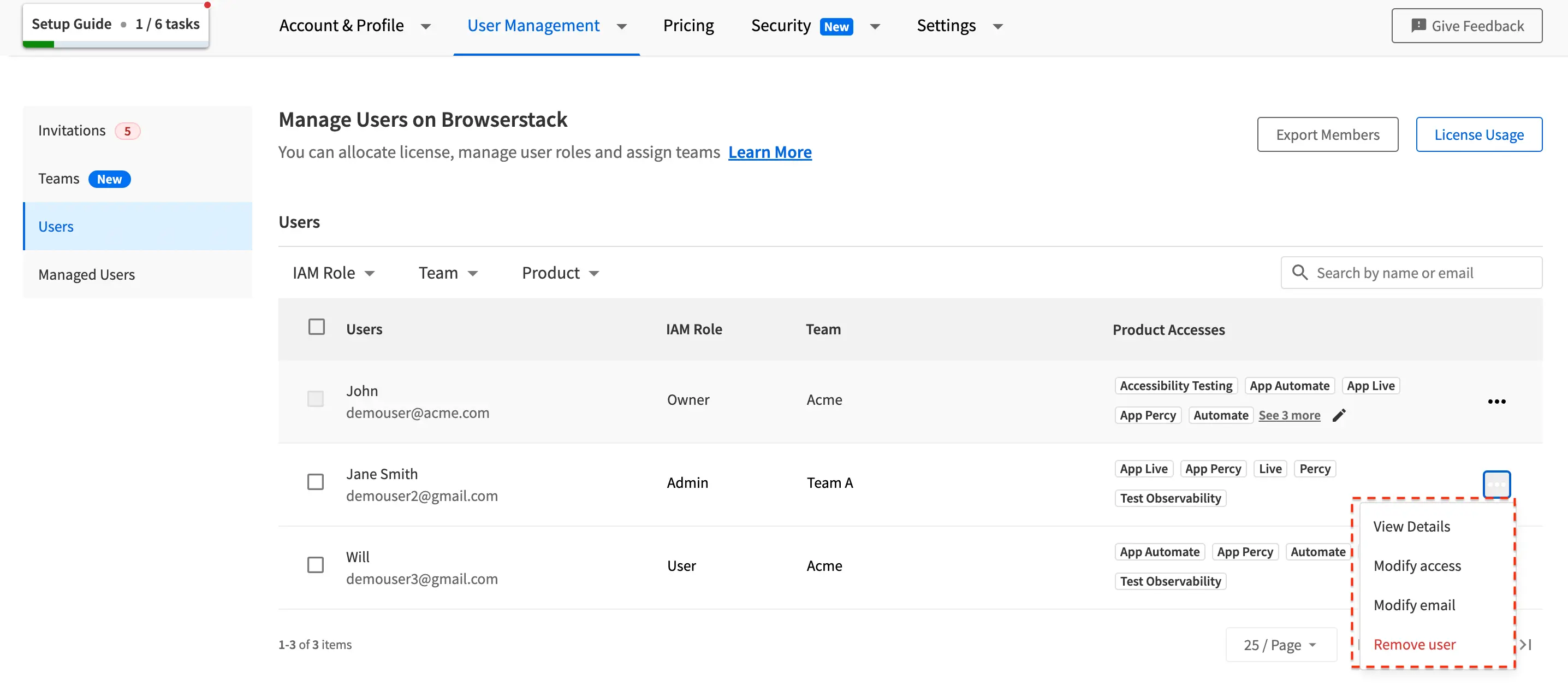Viewport: 1568px width, 696px height.
Task: Select all users with header checkbox
Action: tap(317, 327)
